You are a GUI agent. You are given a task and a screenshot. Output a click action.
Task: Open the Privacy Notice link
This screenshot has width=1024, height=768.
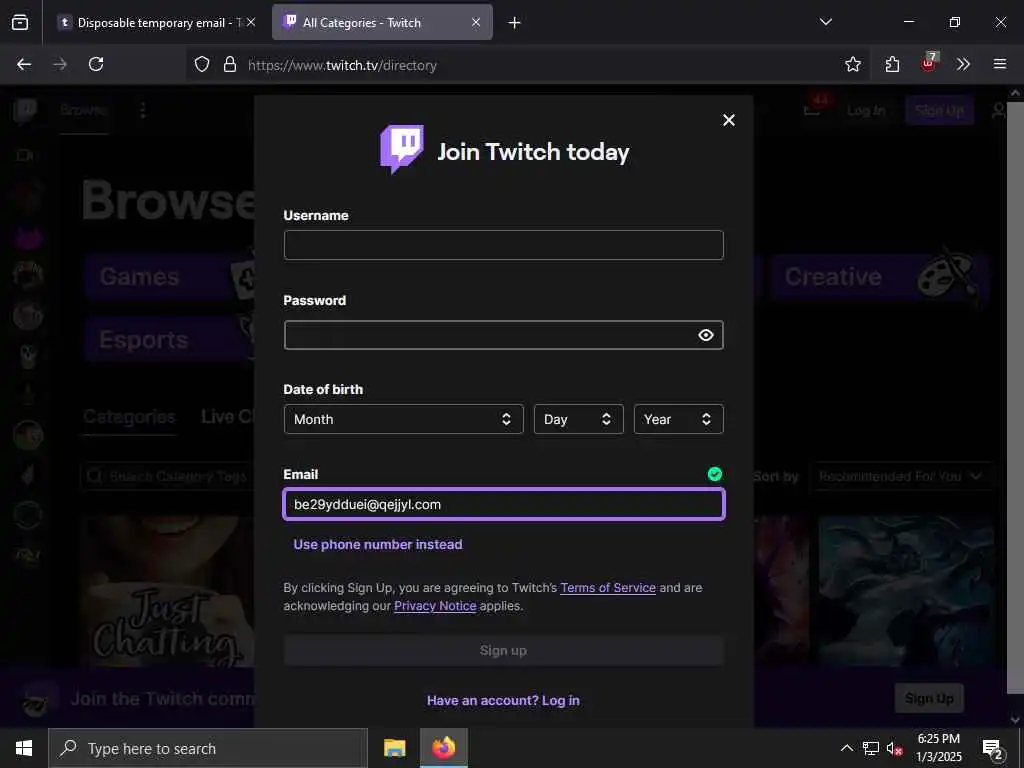pyautogui.click(x=435, y=606)
